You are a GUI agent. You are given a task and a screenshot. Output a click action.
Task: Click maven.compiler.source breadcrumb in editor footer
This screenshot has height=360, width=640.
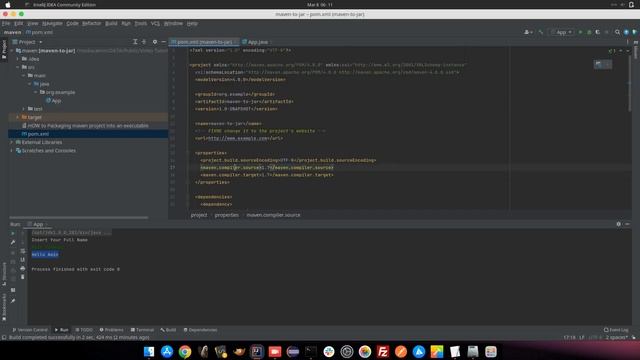click(x=273, y=215)
